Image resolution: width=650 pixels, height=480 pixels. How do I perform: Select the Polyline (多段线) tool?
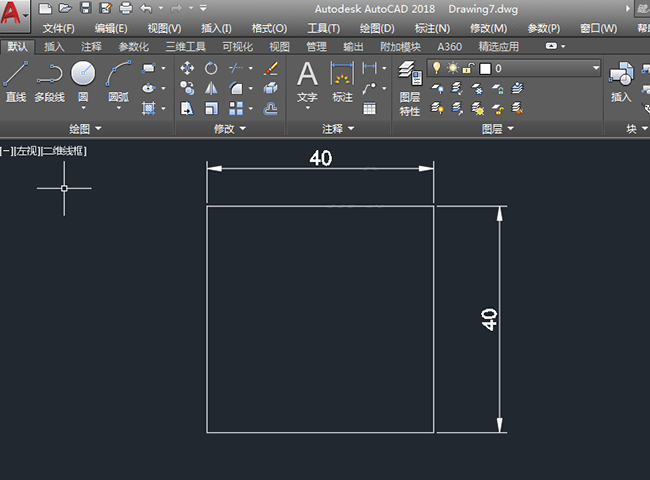click(x=49, y=82)
